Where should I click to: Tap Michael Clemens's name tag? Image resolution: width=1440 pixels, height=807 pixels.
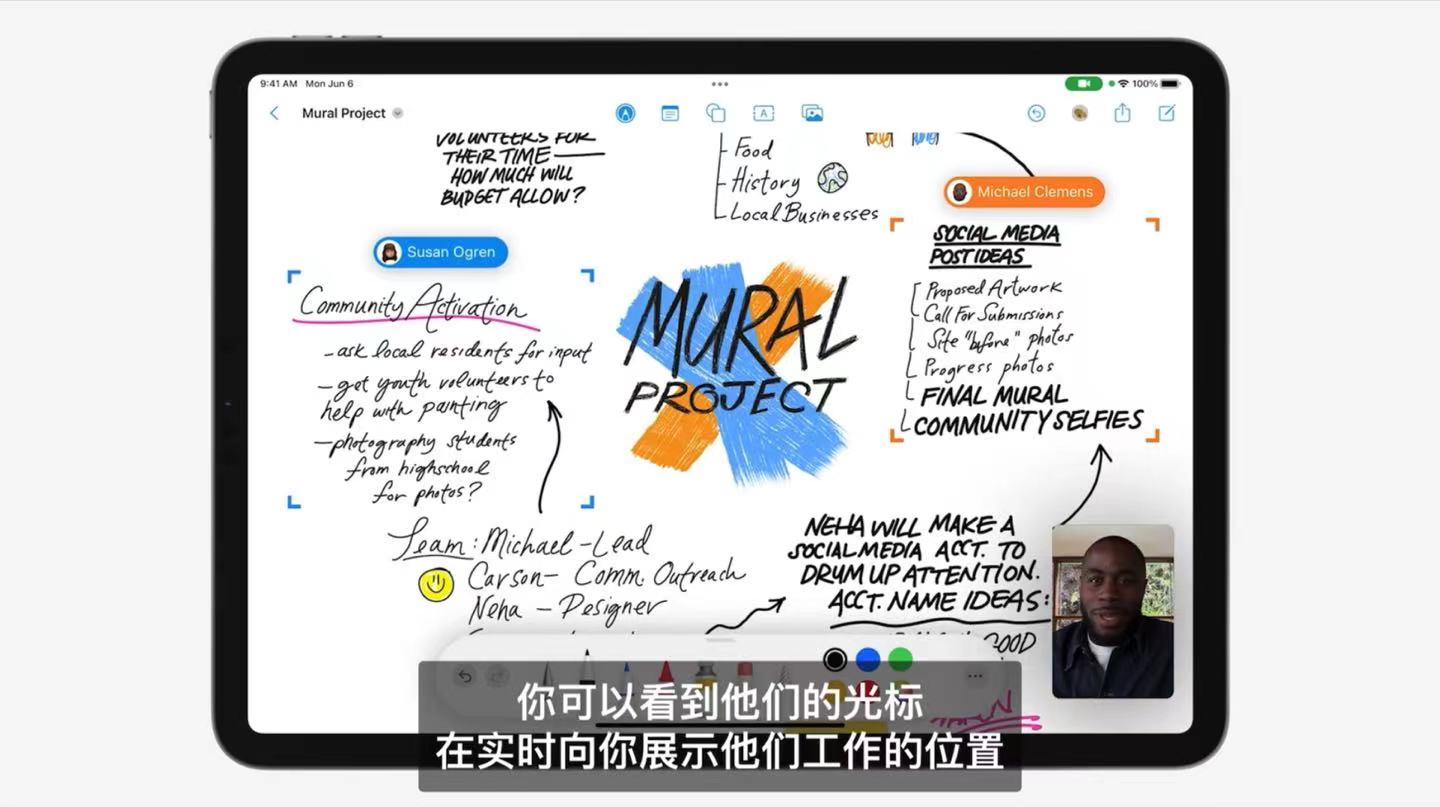pos(1022,191)
